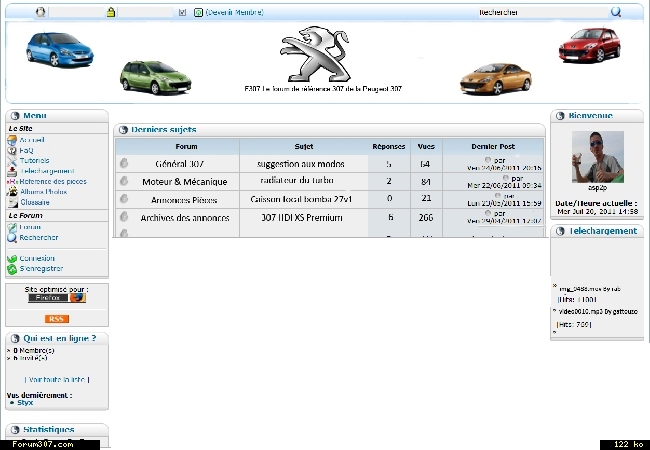
Task: Click the green S'enregistrer icon
Action: 12,269
